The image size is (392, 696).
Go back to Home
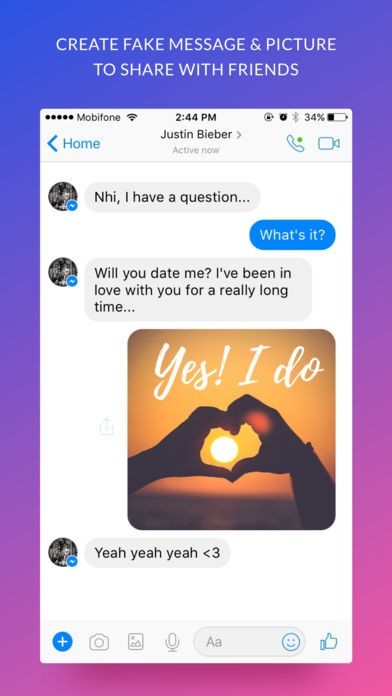coord(74,143)
